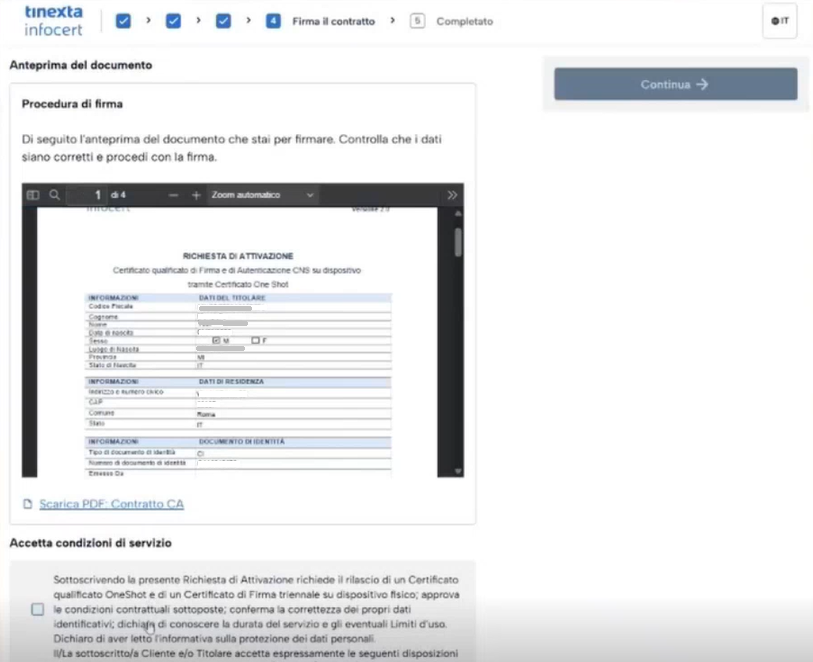Tick the M checkbox under Sesso
The width and height of the screenshot is (813, 662).
click(x=216, y=341)
